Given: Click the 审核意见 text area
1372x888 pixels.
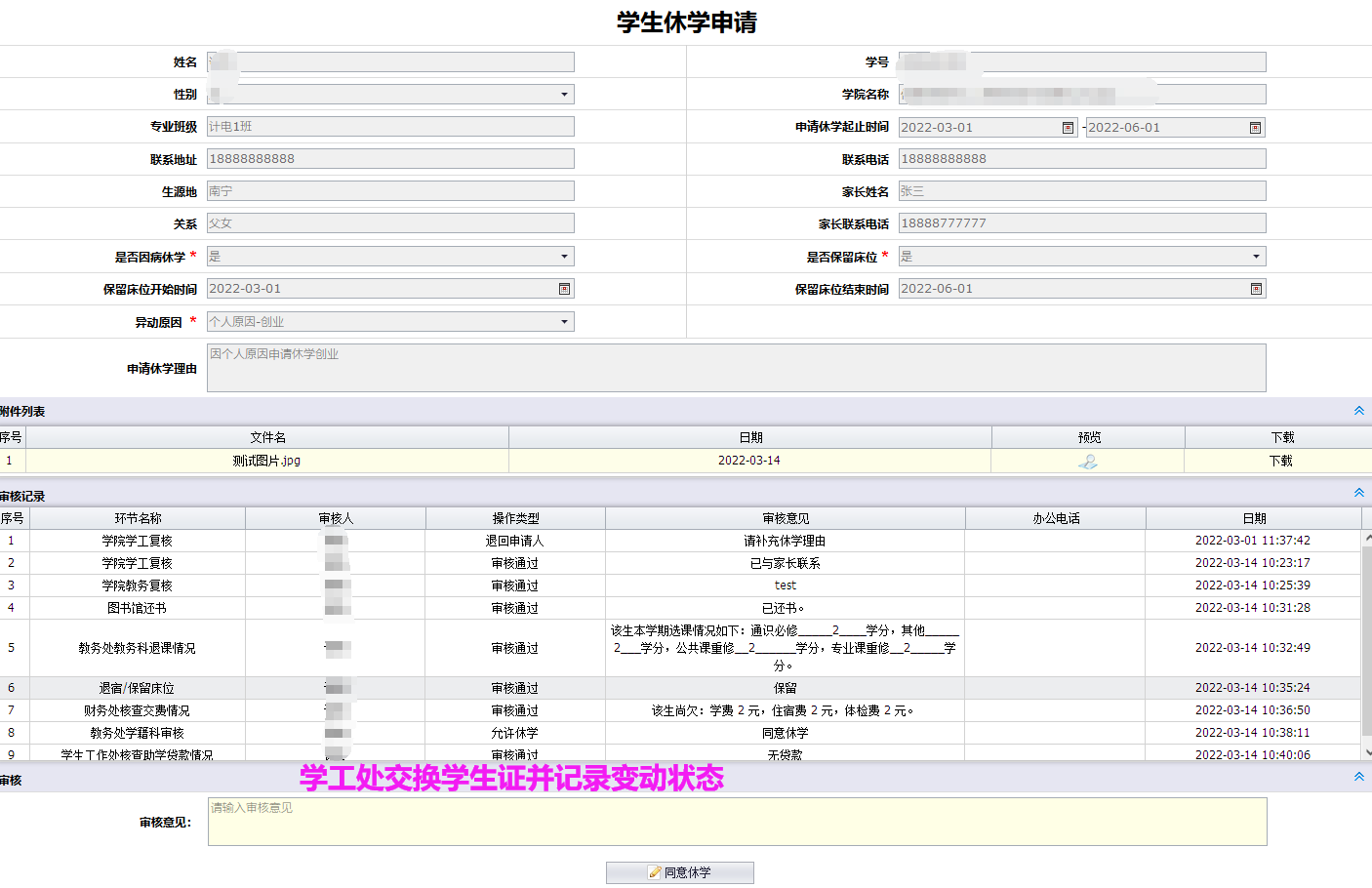Looking at the screenshot, I should (737, 822).
